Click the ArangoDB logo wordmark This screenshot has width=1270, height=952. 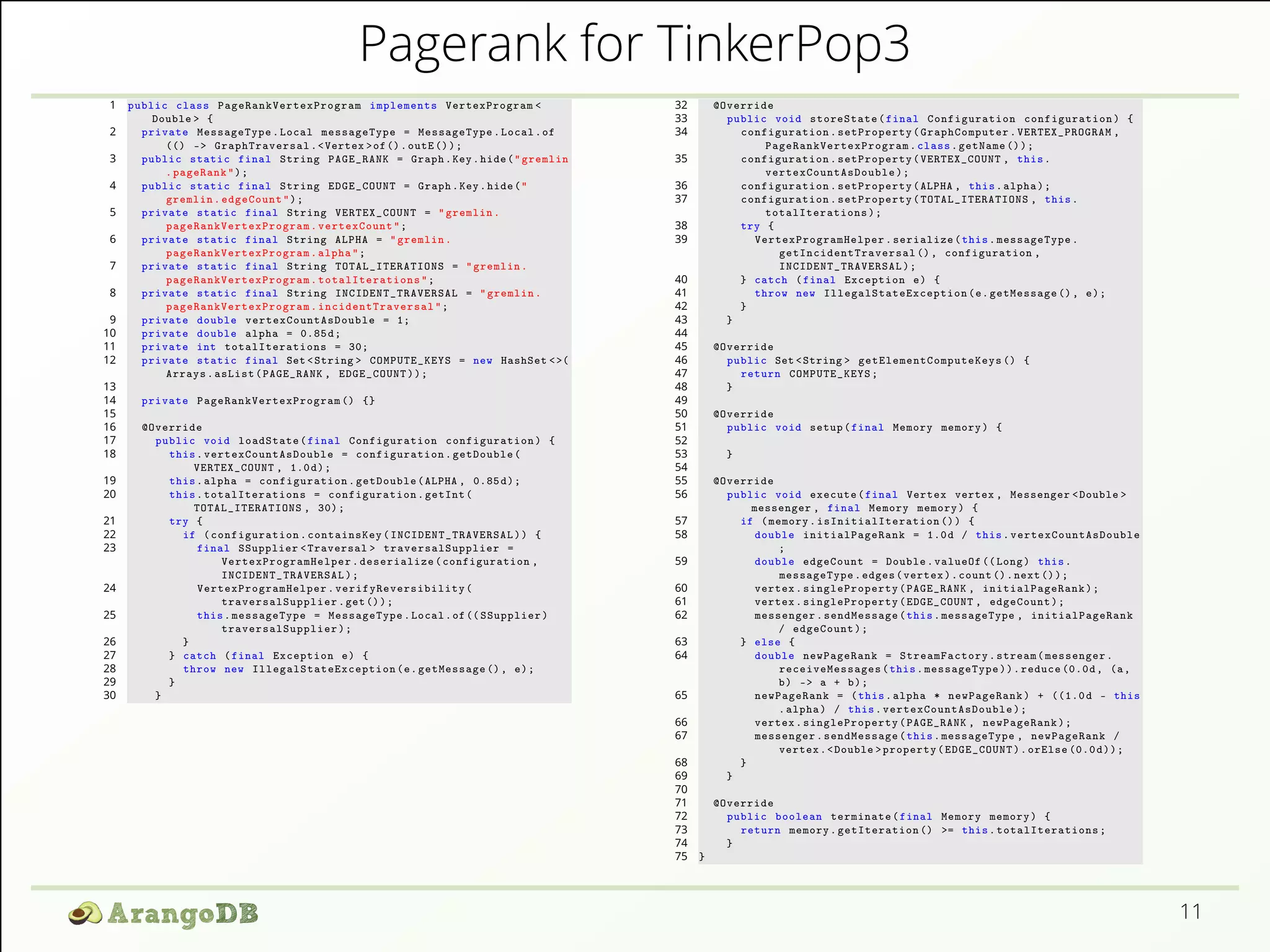tap(183, 914)
